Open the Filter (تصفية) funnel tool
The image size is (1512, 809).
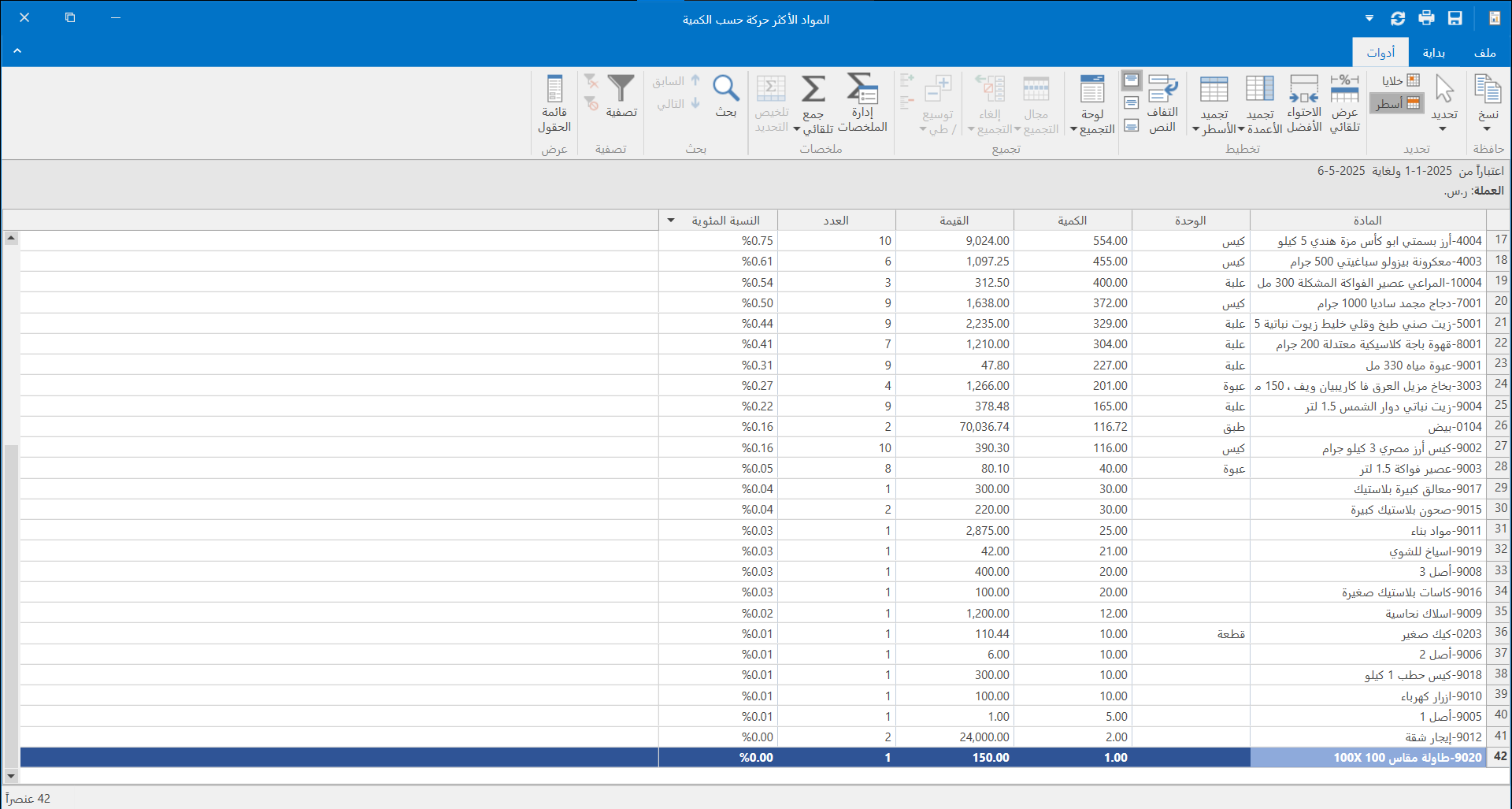coord(621,89)
